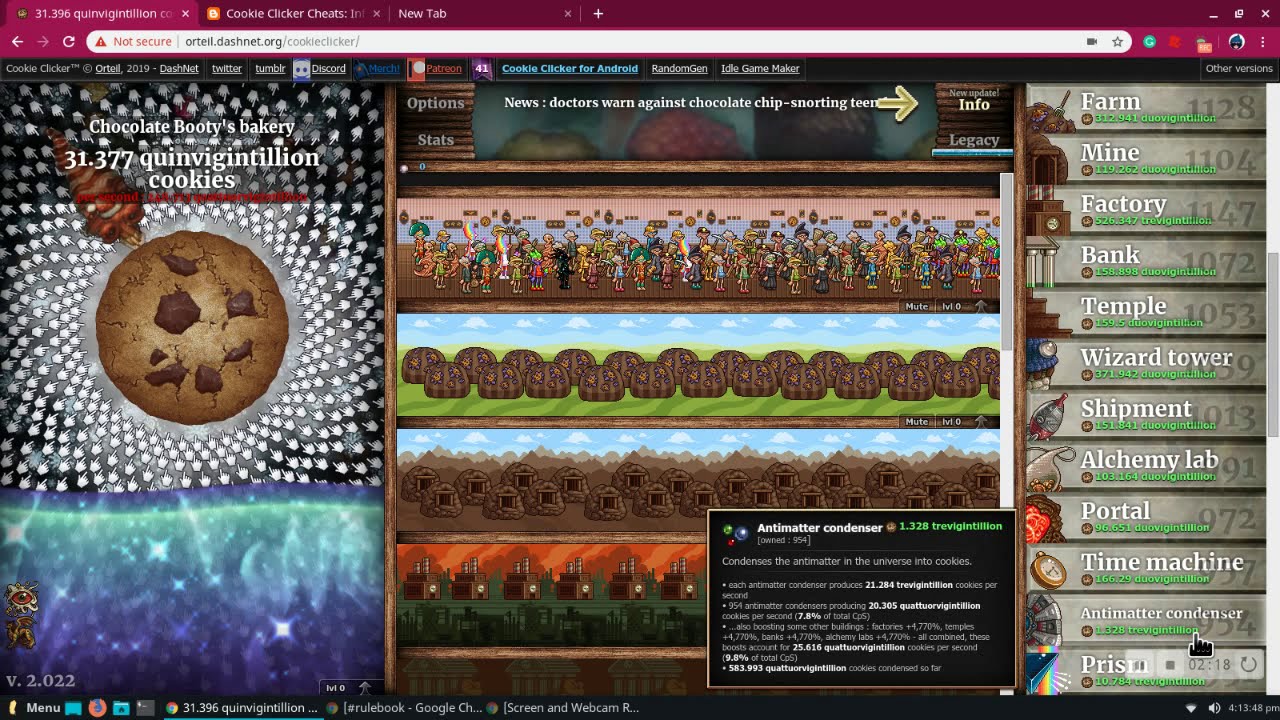This screenshot has height=720, width=1280.
Task: Buy a Temple building
Action: (x=1146, y=312)
